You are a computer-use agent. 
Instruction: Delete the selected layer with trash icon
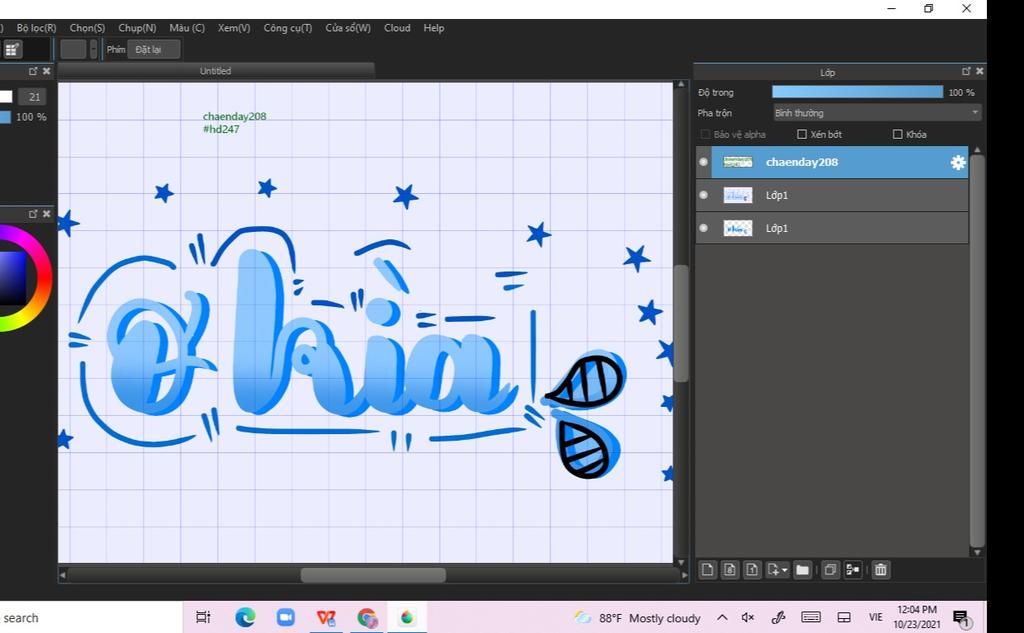click(x=880, y=570)
